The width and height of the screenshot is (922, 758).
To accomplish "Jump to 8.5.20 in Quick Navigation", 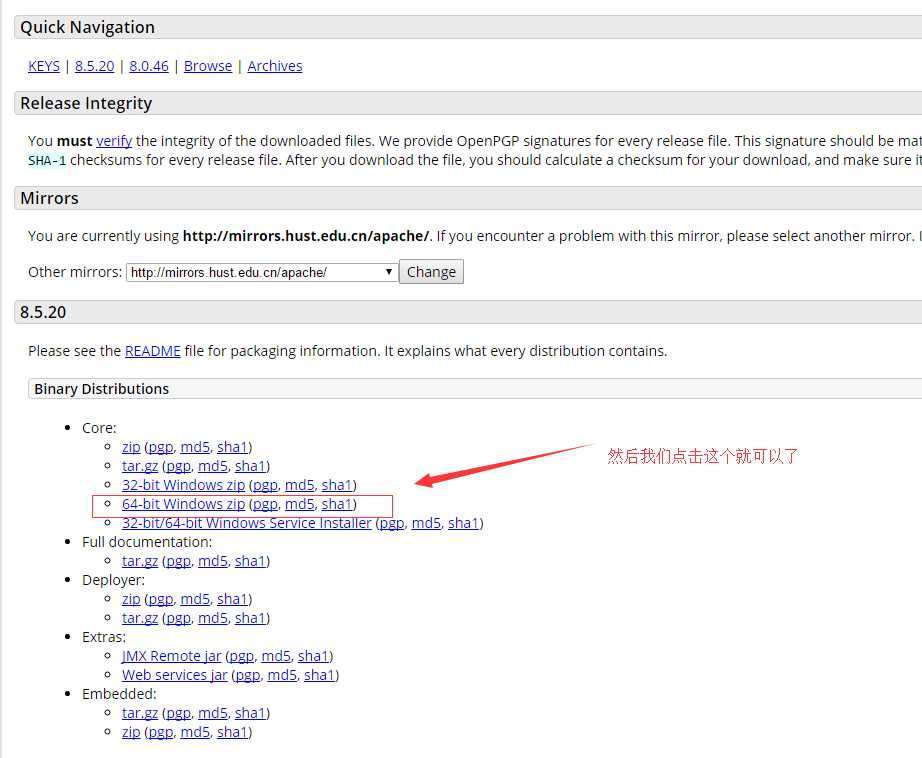I will 95,66.
